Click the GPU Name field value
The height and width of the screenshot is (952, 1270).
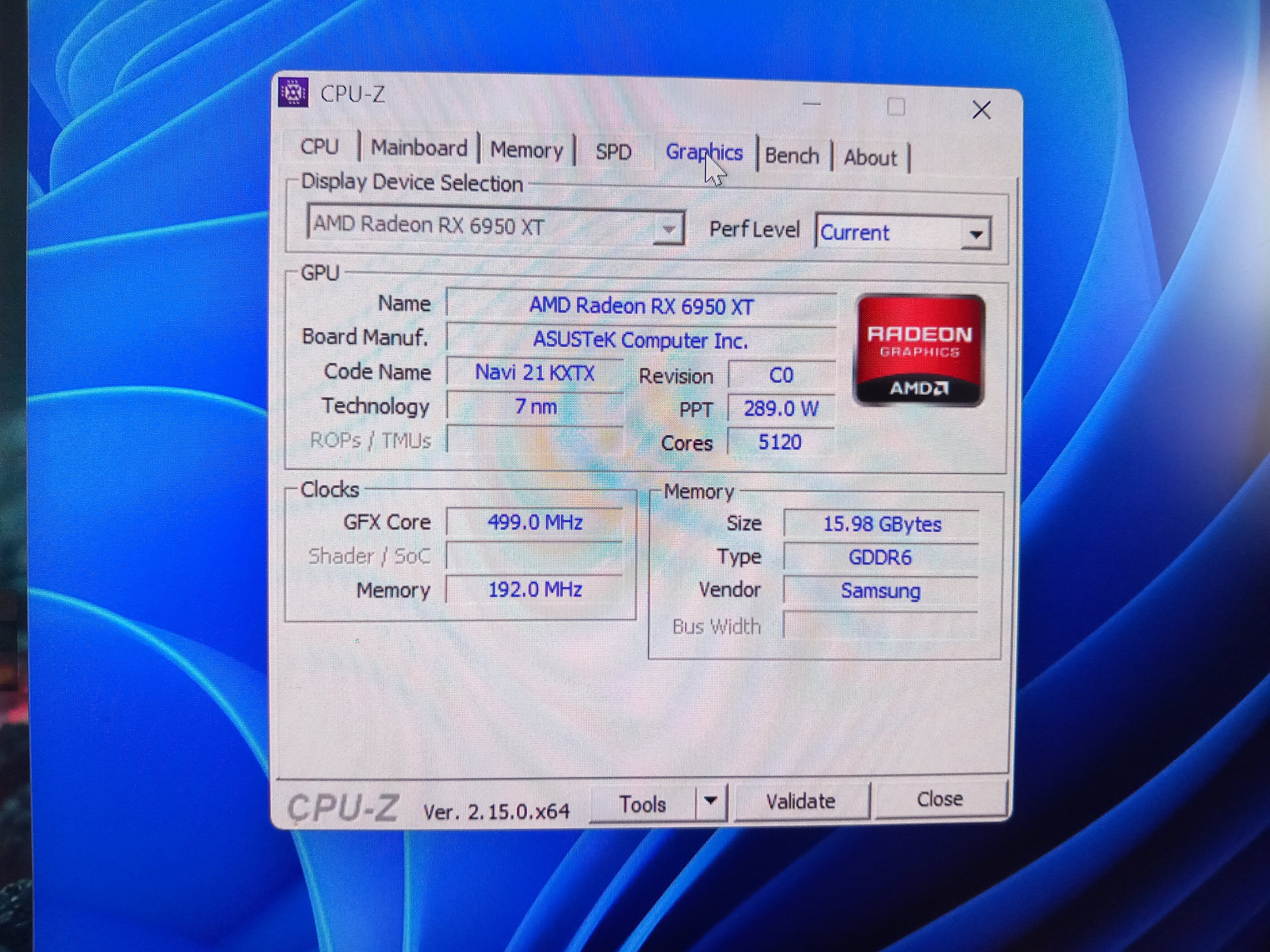[640, 306]
